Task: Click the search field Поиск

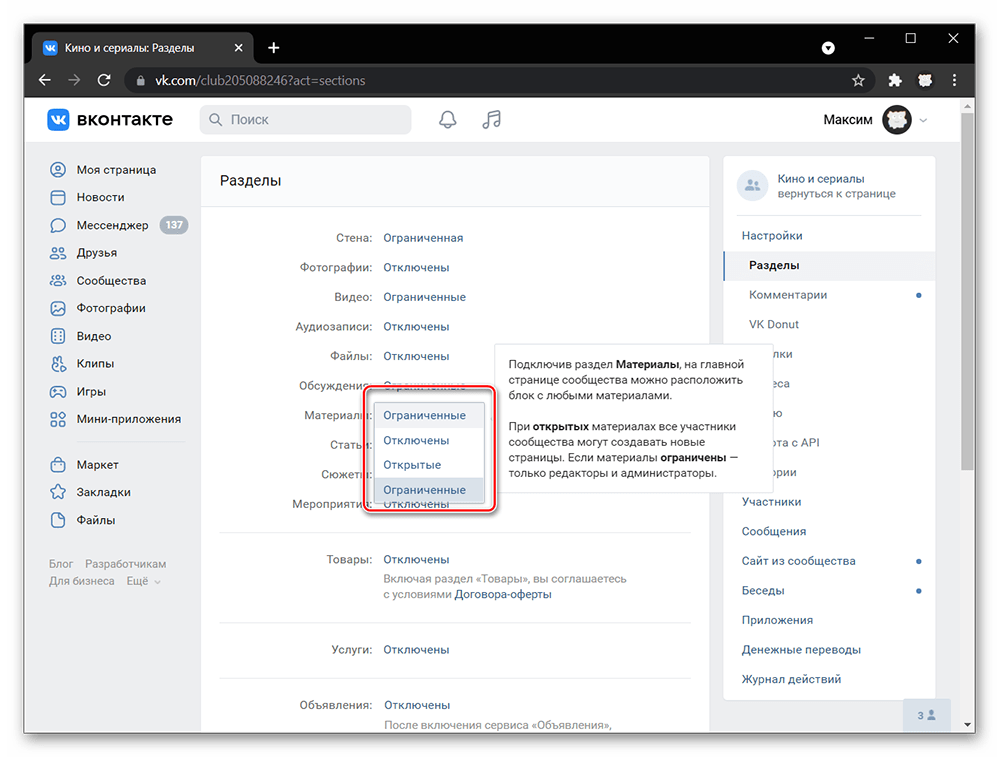Action: (x=305, y=120)
